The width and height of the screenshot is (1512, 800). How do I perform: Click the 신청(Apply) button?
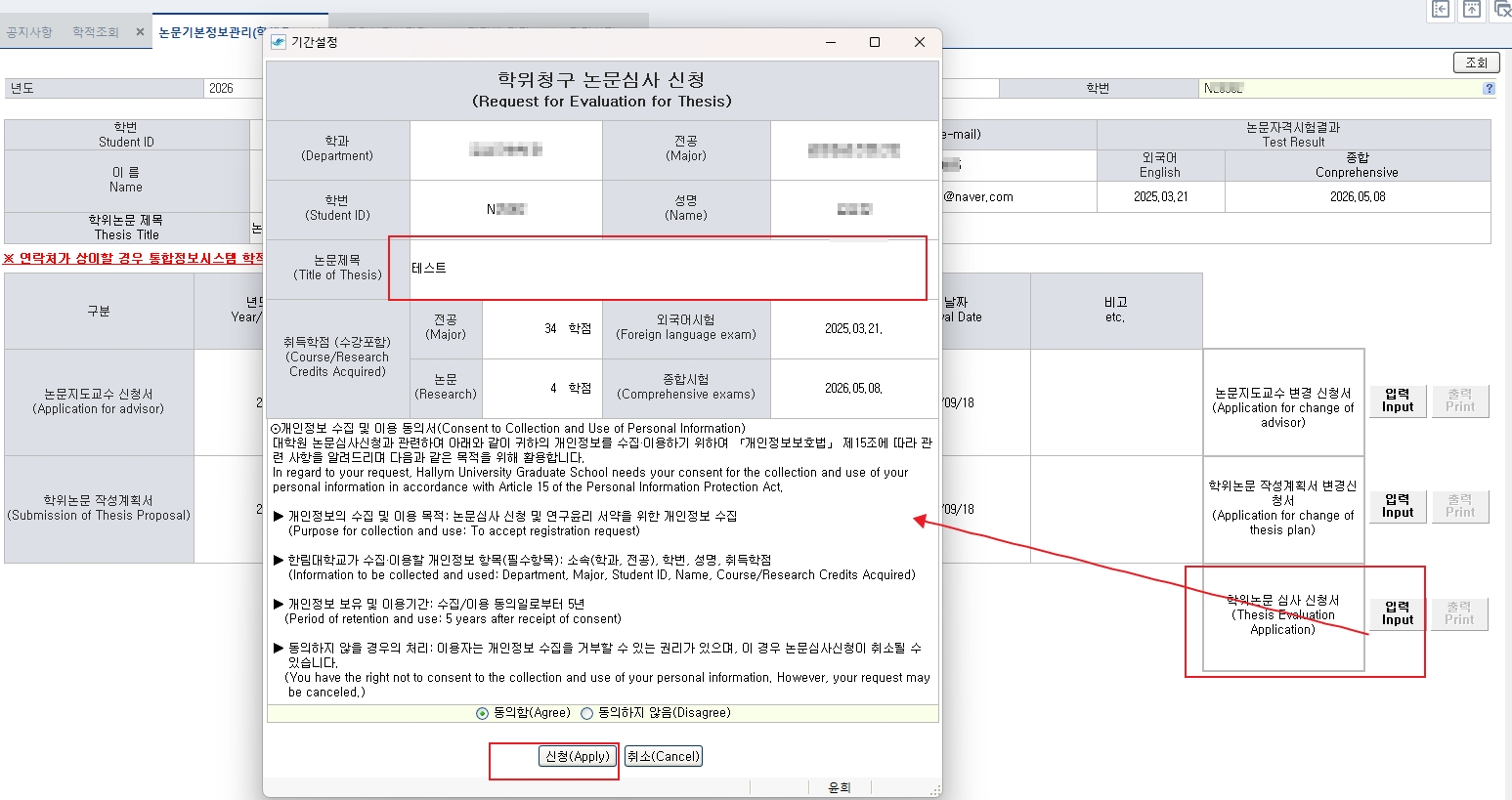tap(578, 756)
